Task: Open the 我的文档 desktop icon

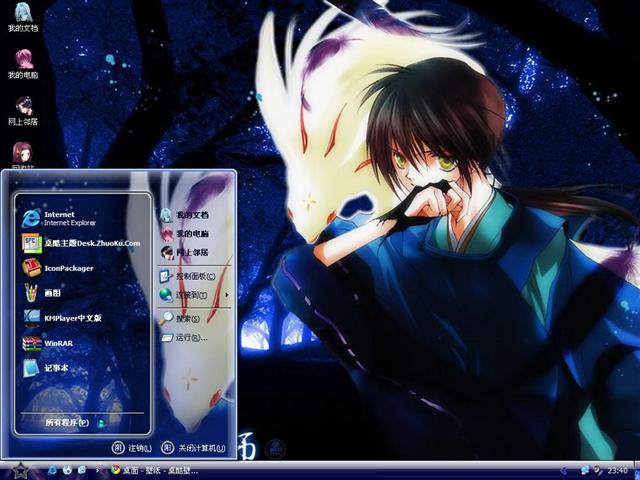Action: point(23,17)
